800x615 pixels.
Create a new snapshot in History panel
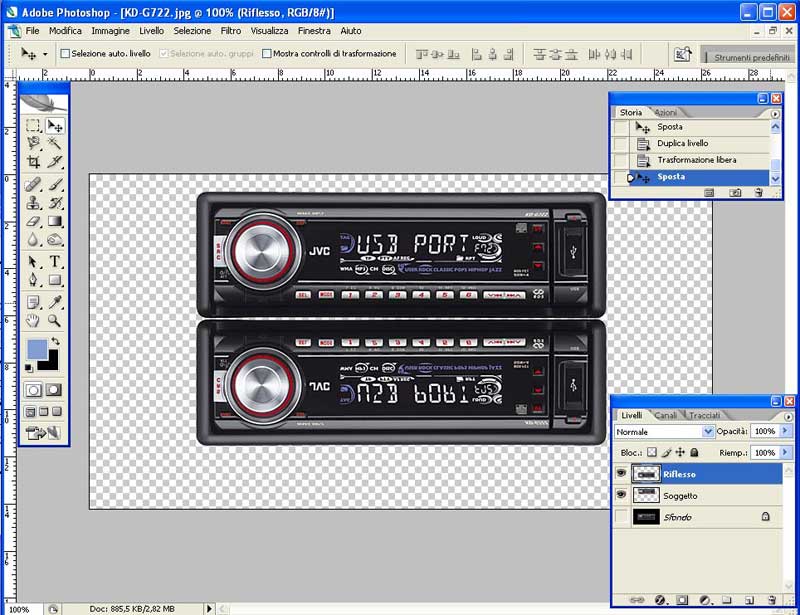[x=735, y=192]
